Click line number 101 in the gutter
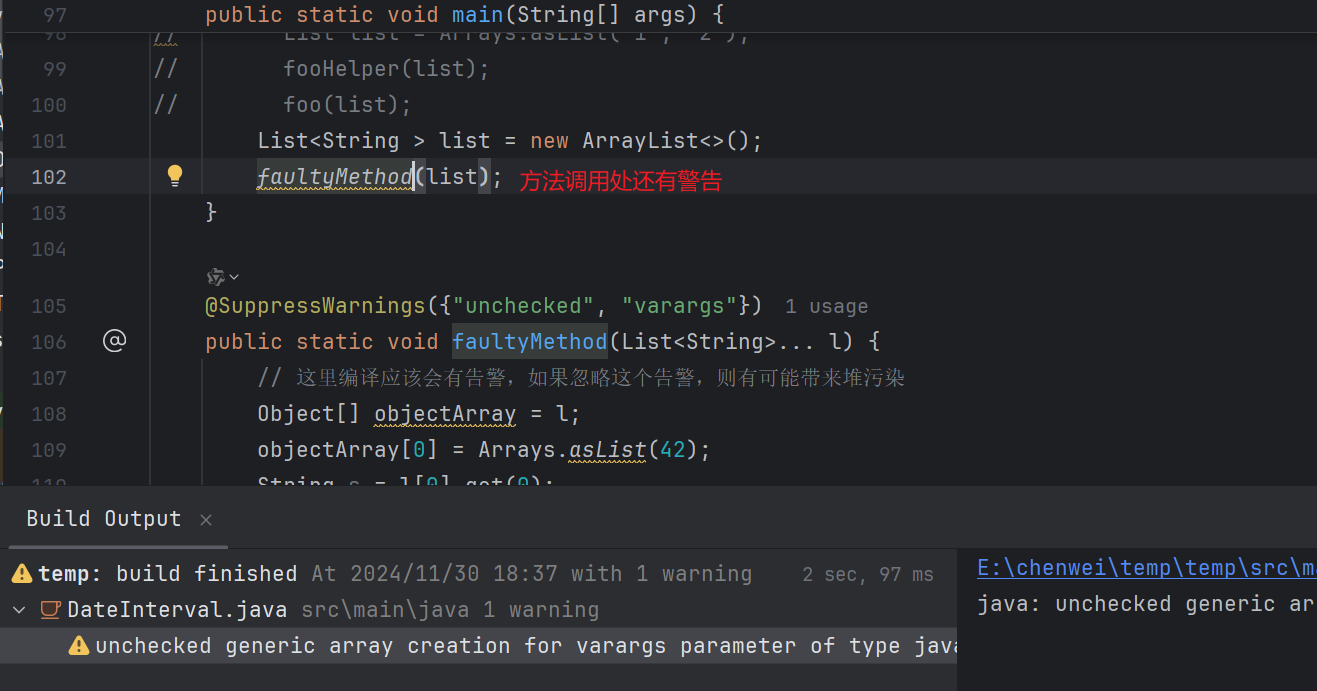The image size is (1317, 691). pyautogui.click(x=49, y=141)
